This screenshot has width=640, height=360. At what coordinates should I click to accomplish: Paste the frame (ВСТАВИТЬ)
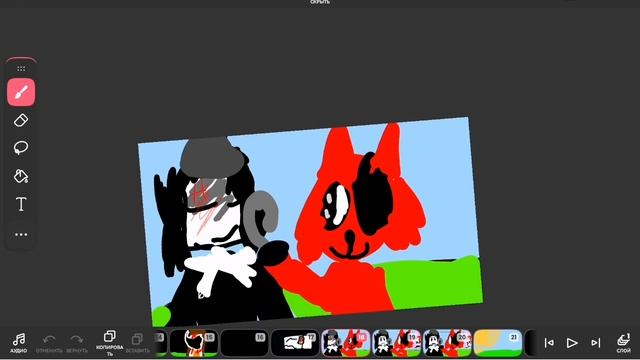pyautogui.click(x=137, y=342)
